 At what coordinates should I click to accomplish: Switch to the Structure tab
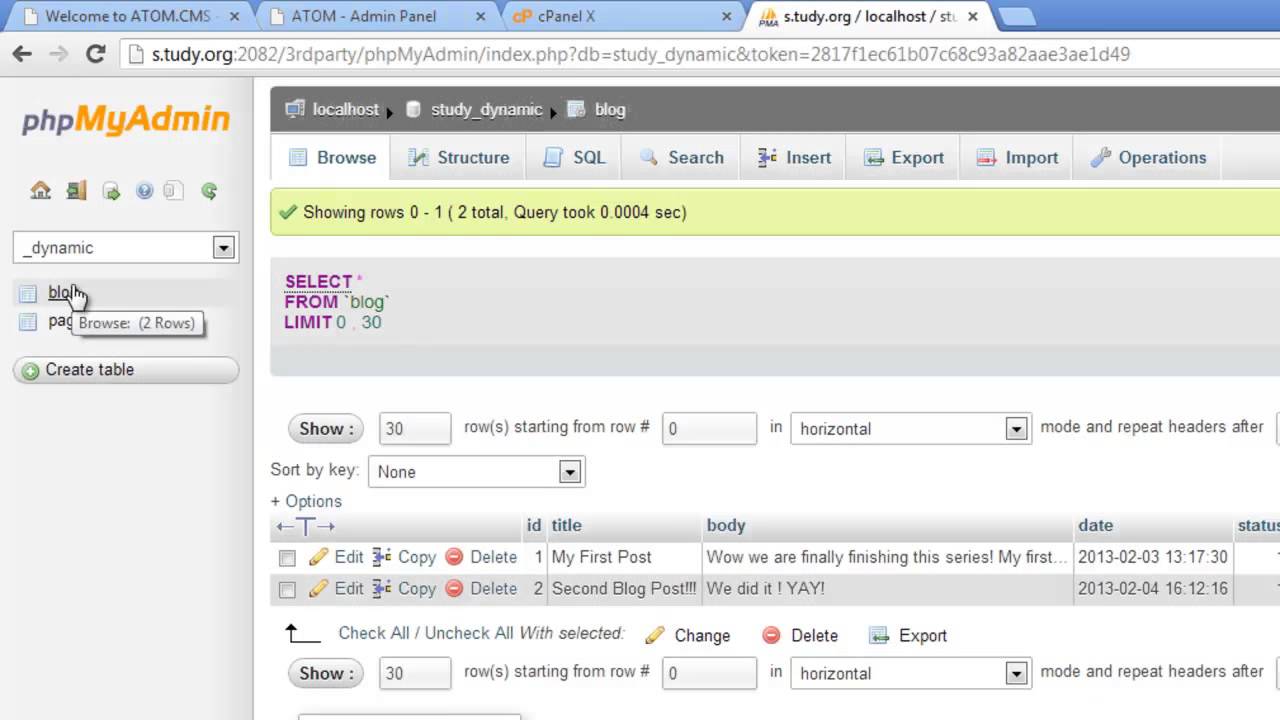(458, 157)
